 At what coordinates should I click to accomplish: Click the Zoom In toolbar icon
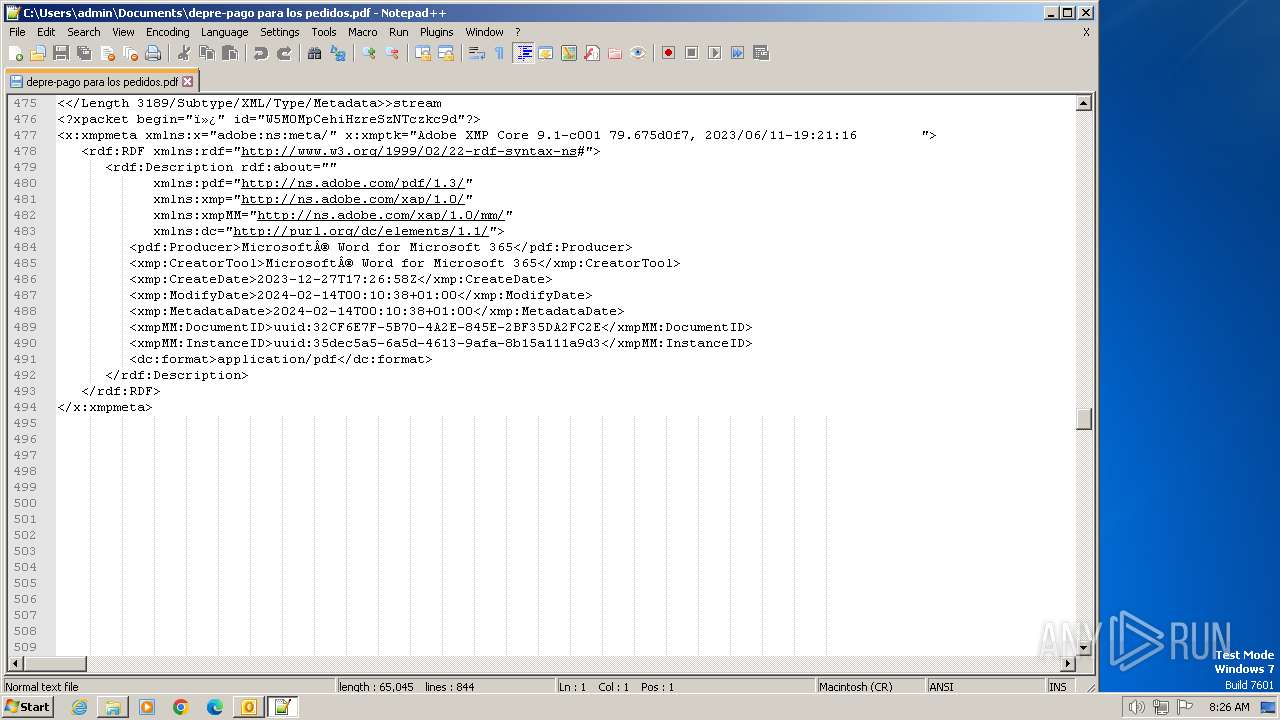coord(369,53)
